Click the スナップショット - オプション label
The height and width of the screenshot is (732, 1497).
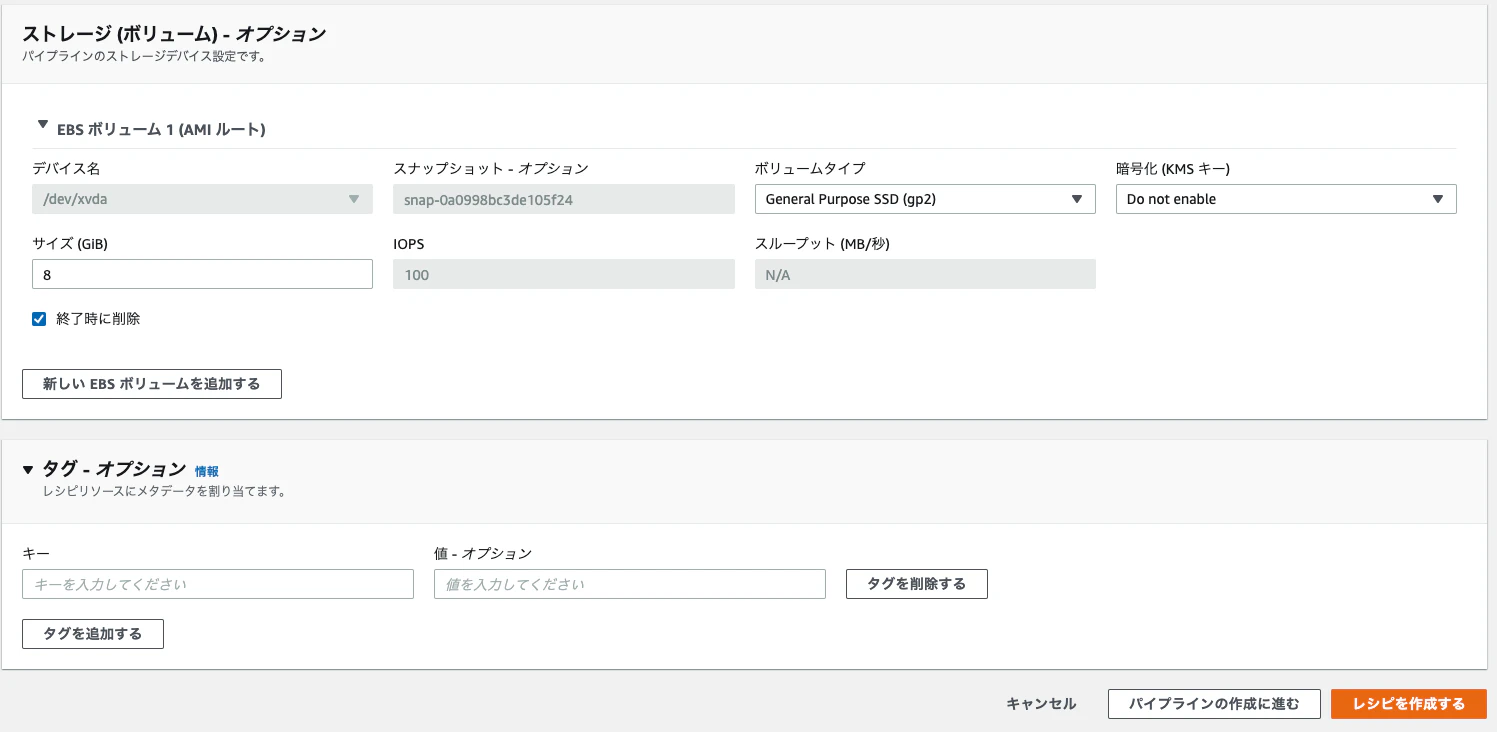(491, 169)
